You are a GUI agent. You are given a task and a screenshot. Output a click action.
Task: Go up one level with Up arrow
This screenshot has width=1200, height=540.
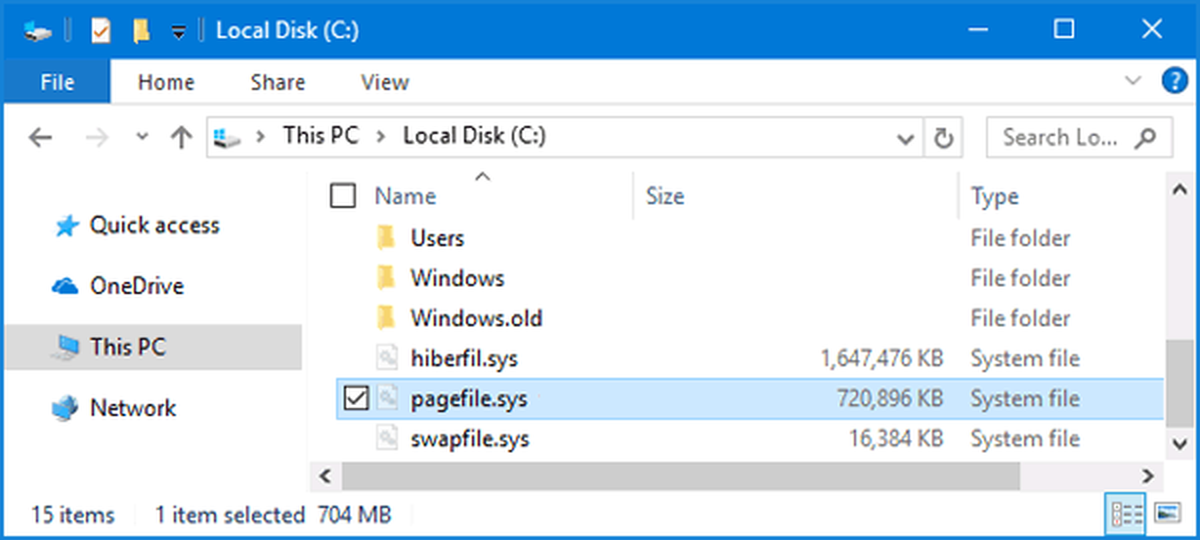tap(181, 137)
